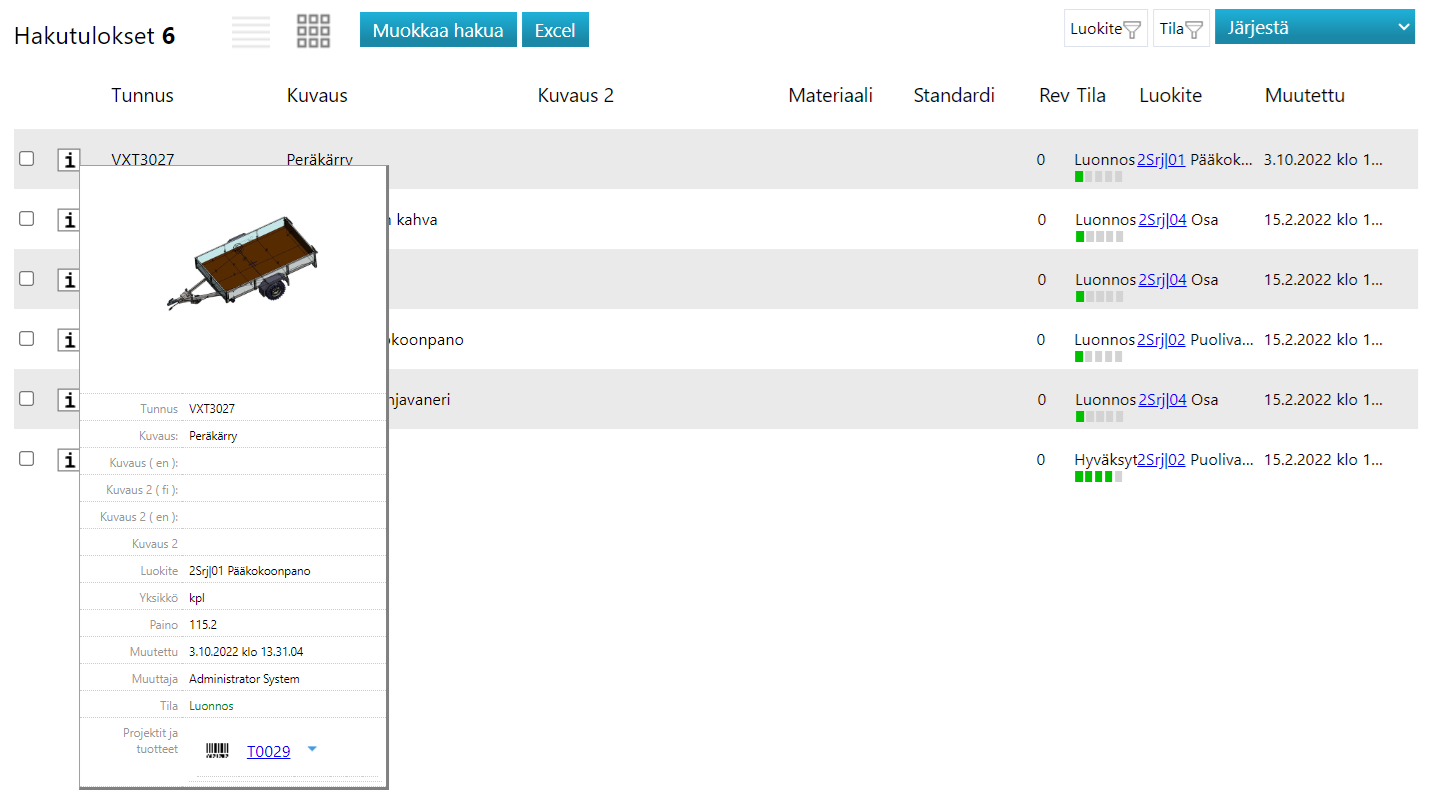The width and height of the screenshot is (1431, 807).
Task: Sort by Tunnus column header
Action: coord(142,96)
